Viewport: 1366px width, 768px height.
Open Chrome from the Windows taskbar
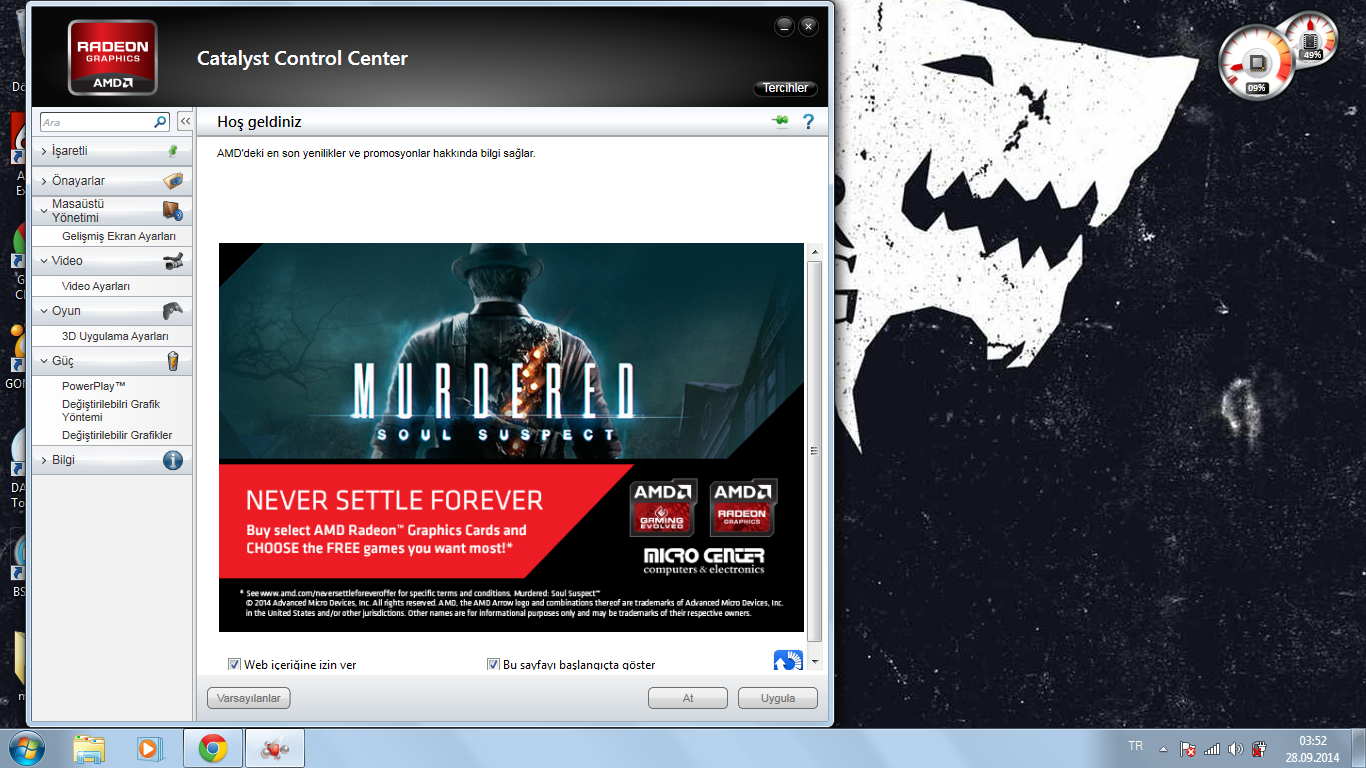coord(212,748)
